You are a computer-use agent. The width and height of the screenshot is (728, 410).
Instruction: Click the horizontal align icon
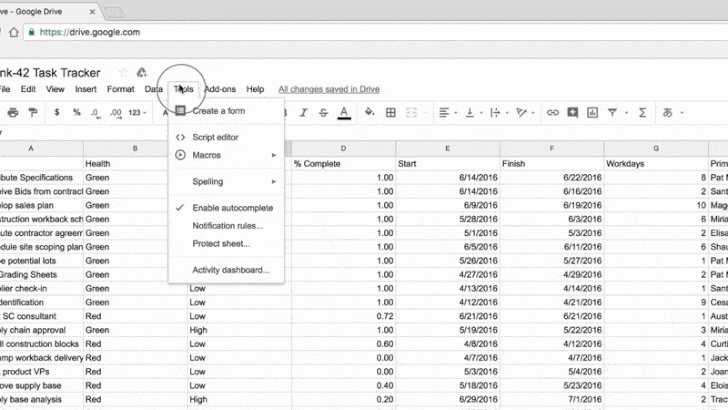click(x=444, y=112)
